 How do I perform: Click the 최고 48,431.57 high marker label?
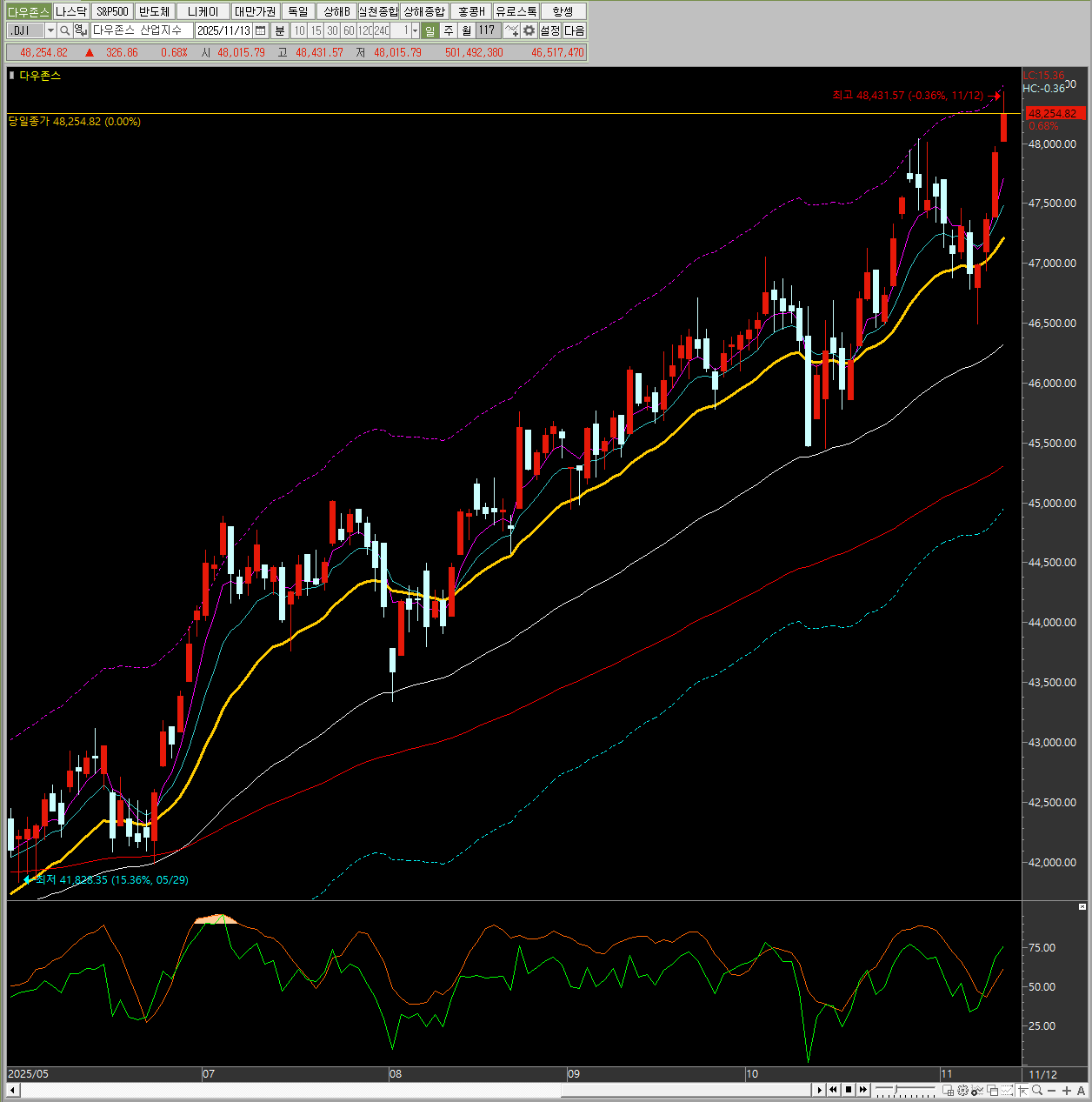(908, 96)
